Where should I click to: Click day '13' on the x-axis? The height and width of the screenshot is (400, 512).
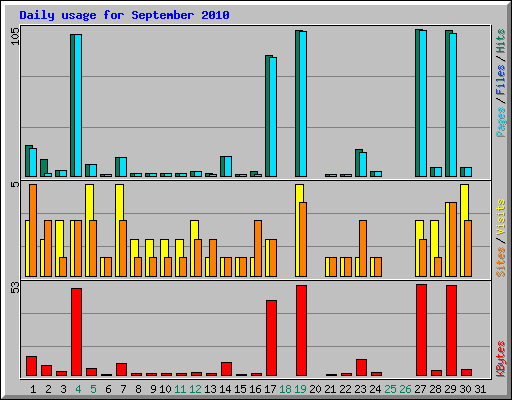point(210,389)
